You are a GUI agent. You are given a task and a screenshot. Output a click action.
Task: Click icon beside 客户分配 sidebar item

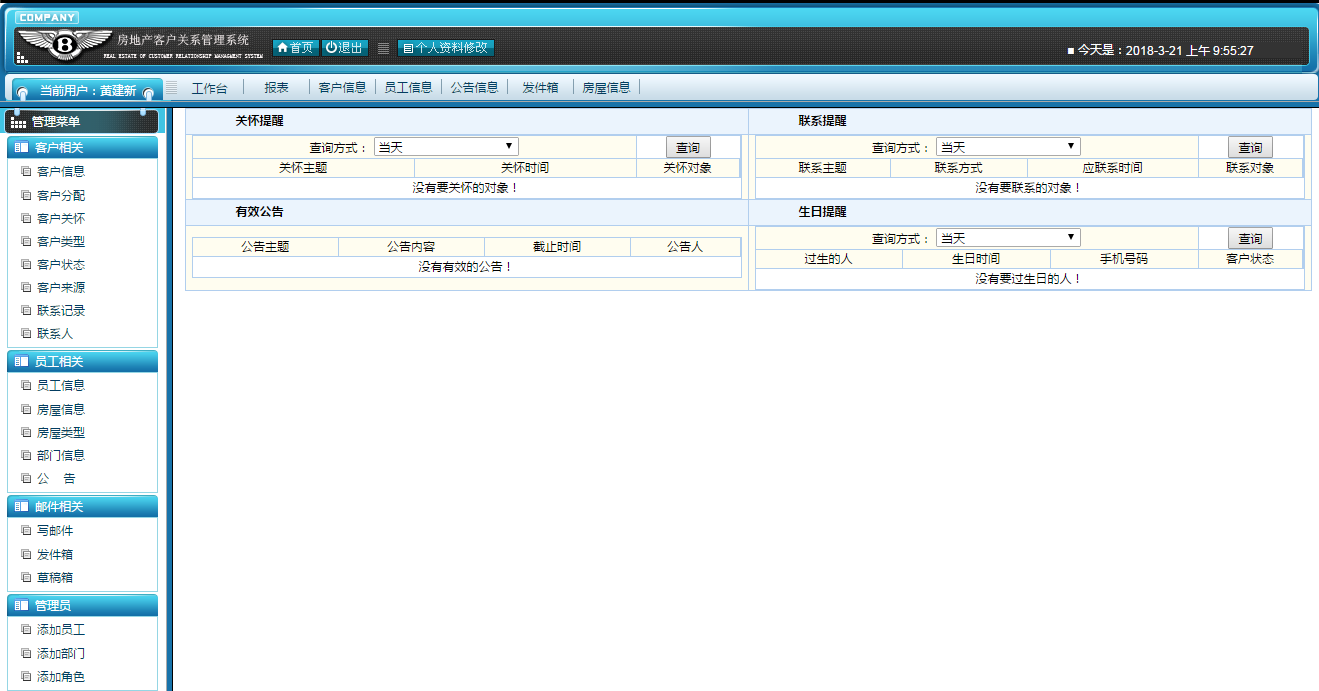click(x=26, y=195)
